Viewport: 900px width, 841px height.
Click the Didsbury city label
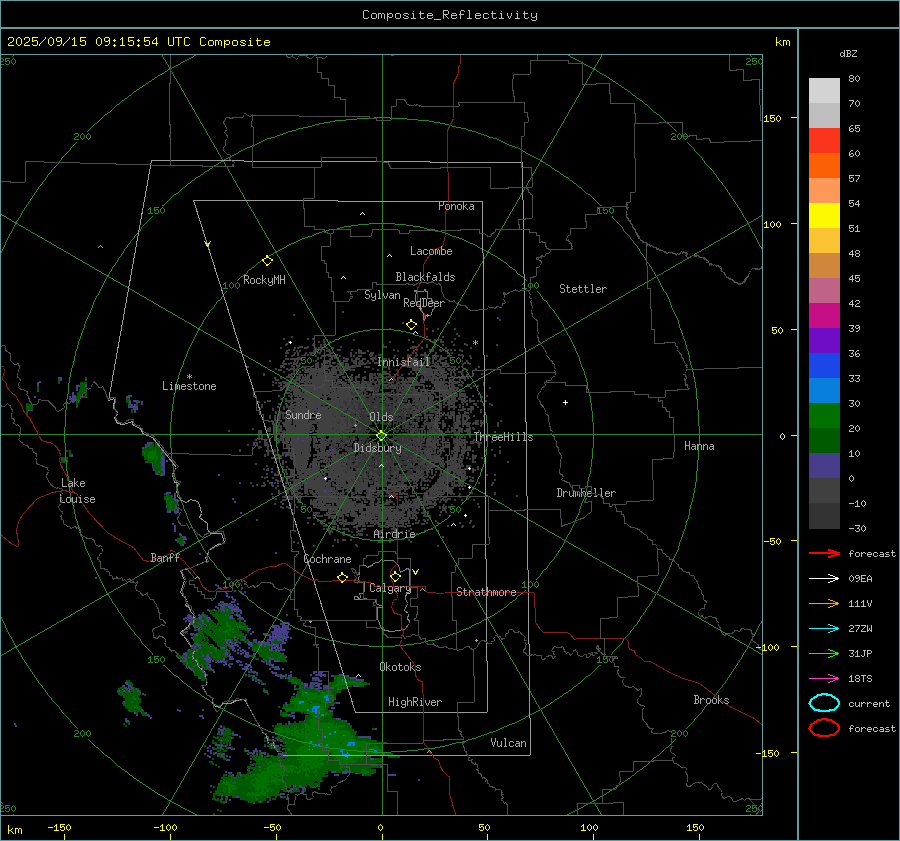tap(377, 448)
